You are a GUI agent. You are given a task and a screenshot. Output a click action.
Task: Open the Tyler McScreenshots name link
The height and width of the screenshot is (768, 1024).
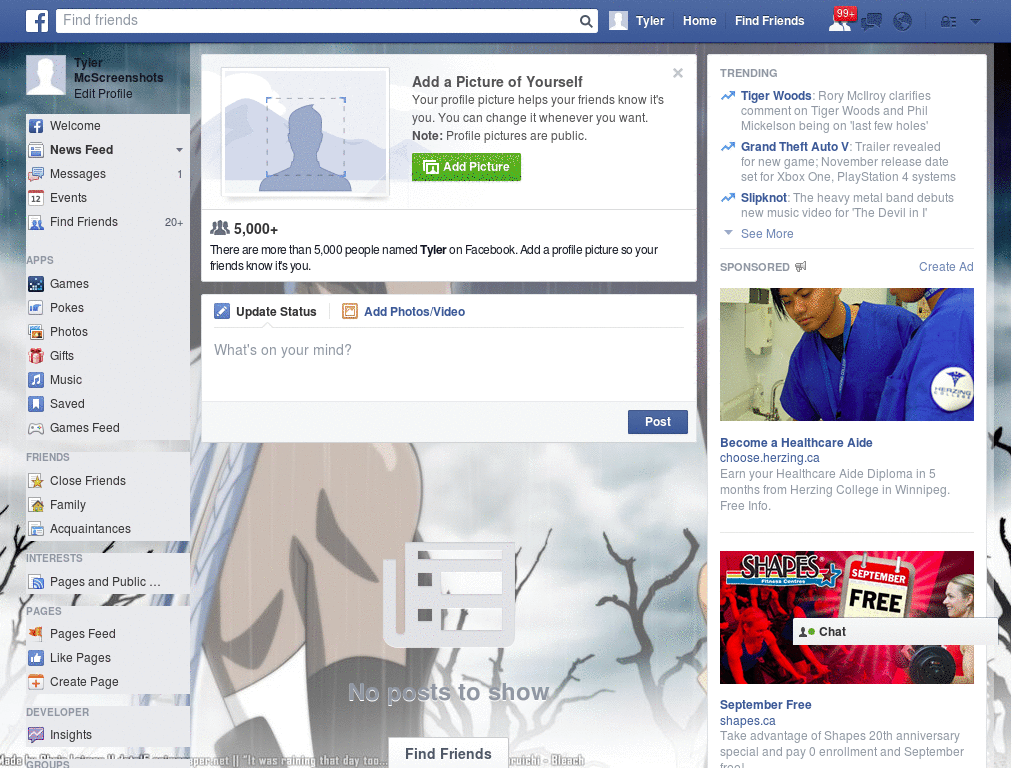(118, 71)
